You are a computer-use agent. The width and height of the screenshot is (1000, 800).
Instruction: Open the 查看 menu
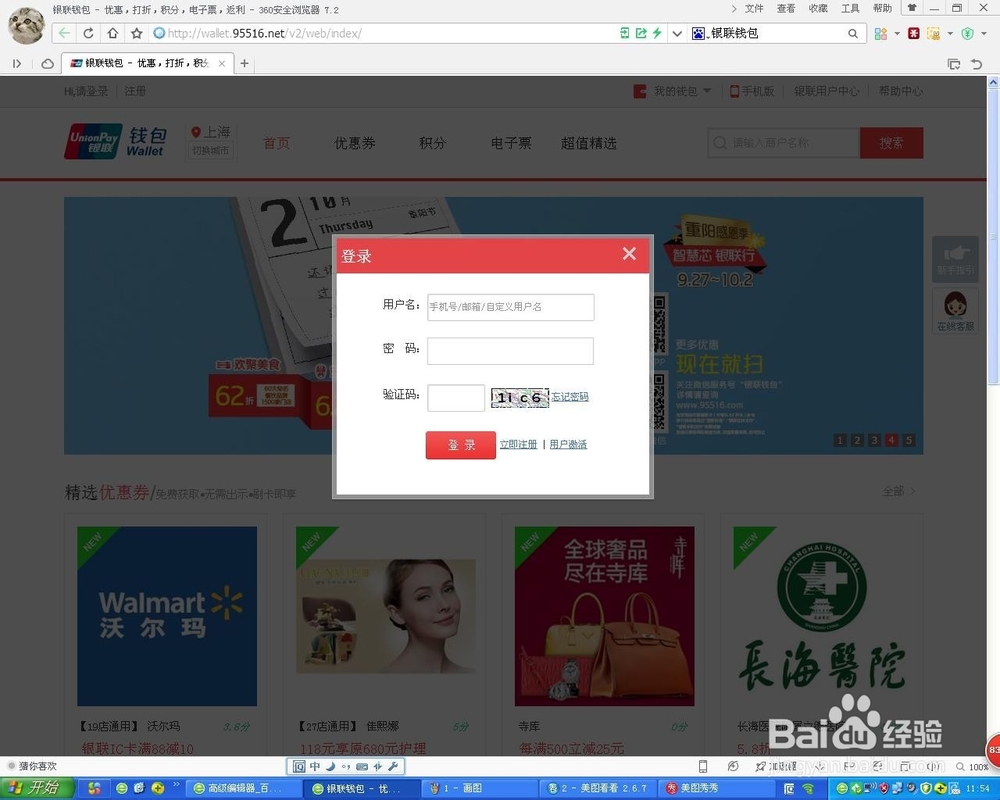pos(786,8)
